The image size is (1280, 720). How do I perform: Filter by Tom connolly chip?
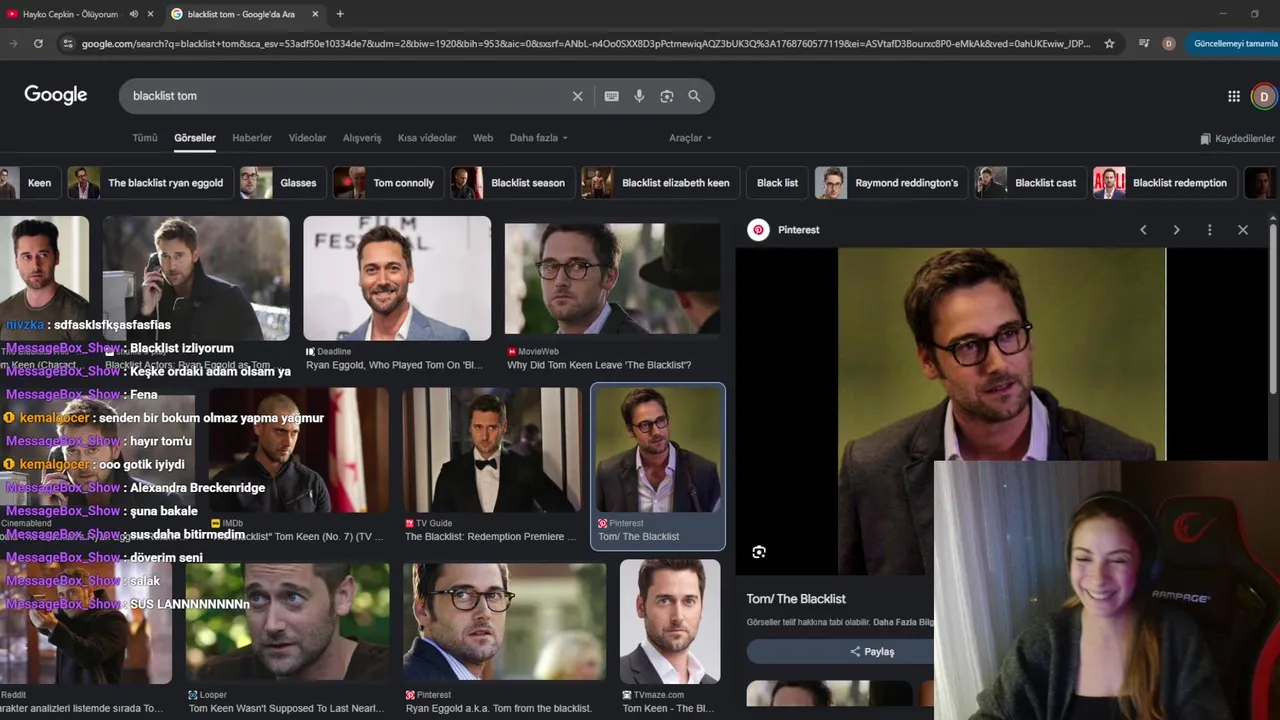coord(387,183)
